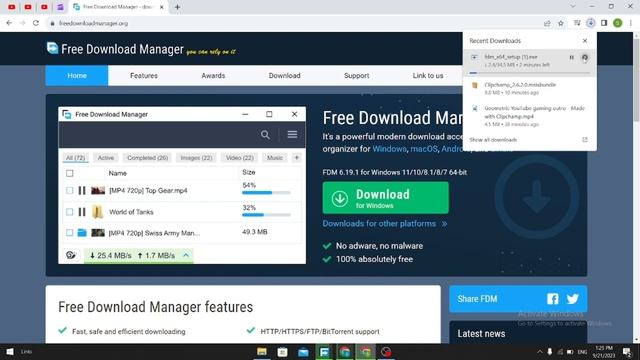Toggle the Chrome side panel icon
Screen dimensions: 640x360
(x=604, y=23)
